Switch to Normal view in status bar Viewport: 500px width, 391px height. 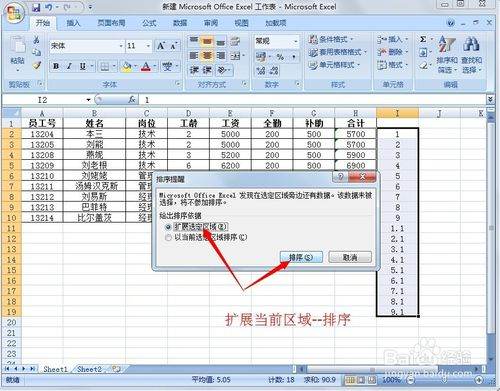point(350,380)
